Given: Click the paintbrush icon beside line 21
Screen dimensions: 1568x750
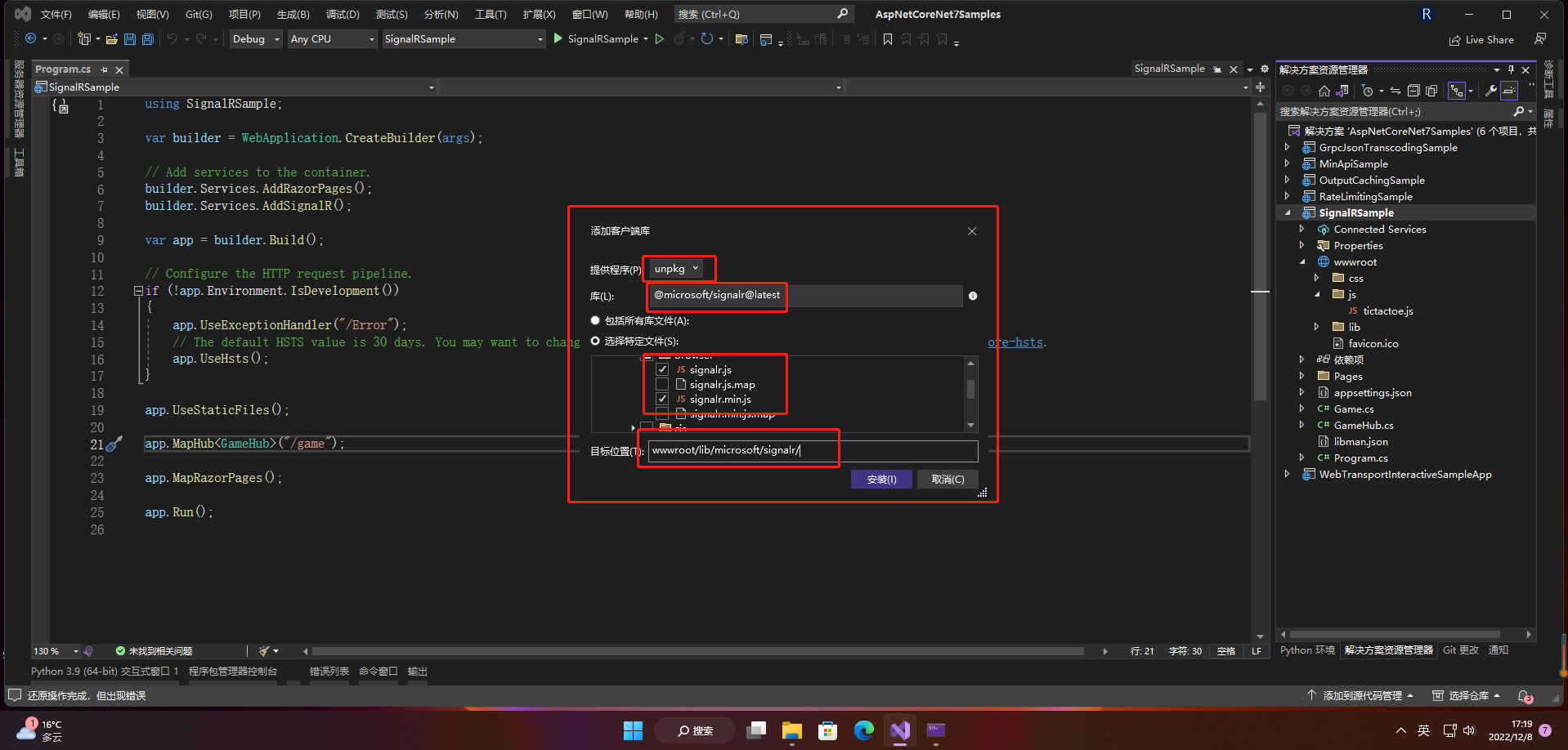Looking at the screenshot, I should click(114, 444).
